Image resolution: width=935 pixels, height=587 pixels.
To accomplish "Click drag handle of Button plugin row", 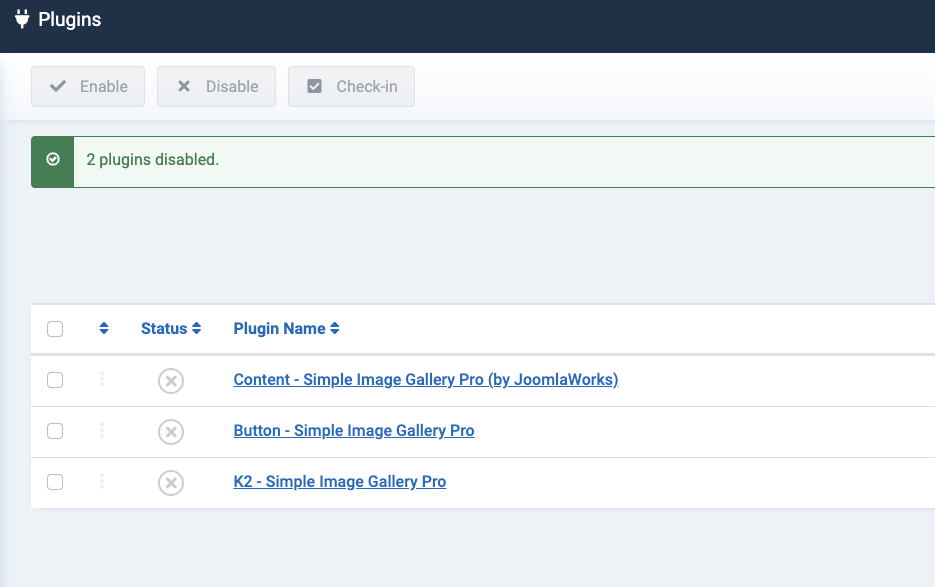I will pos(102,431).
